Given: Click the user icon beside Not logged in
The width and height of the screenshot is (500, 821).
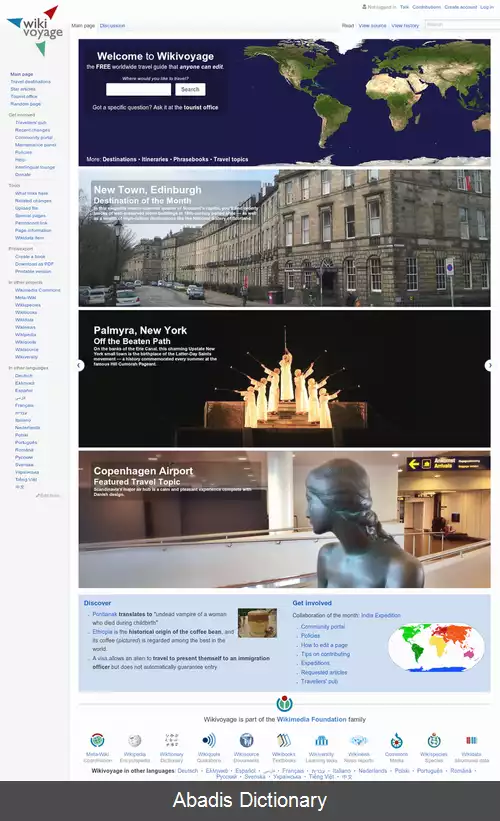Looking at the screenshot, I should (x=364, y=7).
